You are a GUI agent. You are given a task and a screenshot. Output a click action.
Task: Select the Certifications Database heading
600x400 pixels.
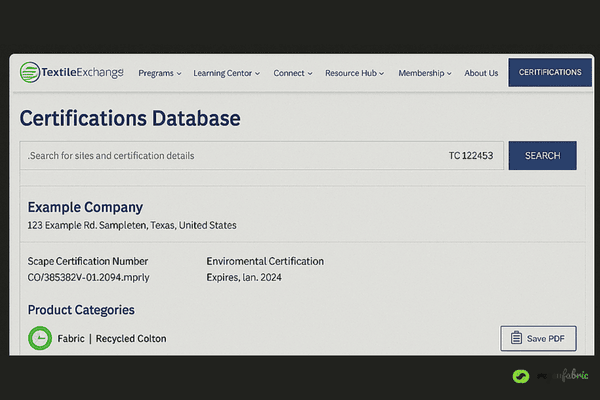[x=130, y=118]
